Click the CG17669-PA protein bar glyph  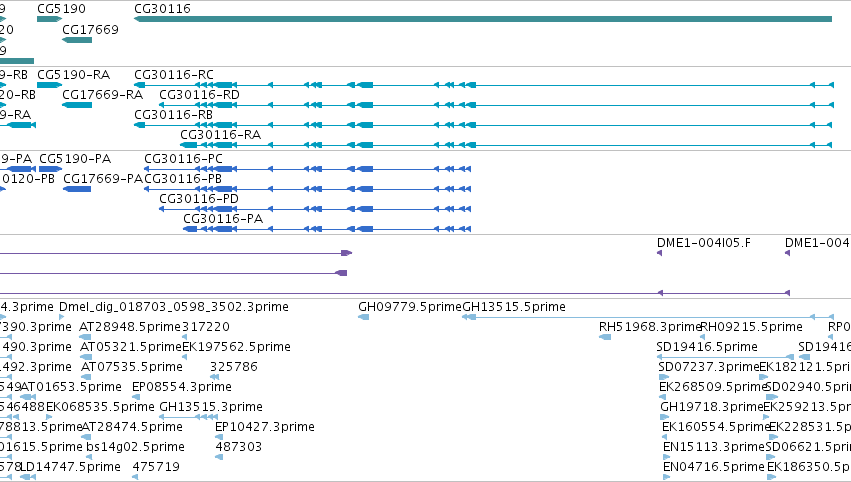(x=77, y=189)
